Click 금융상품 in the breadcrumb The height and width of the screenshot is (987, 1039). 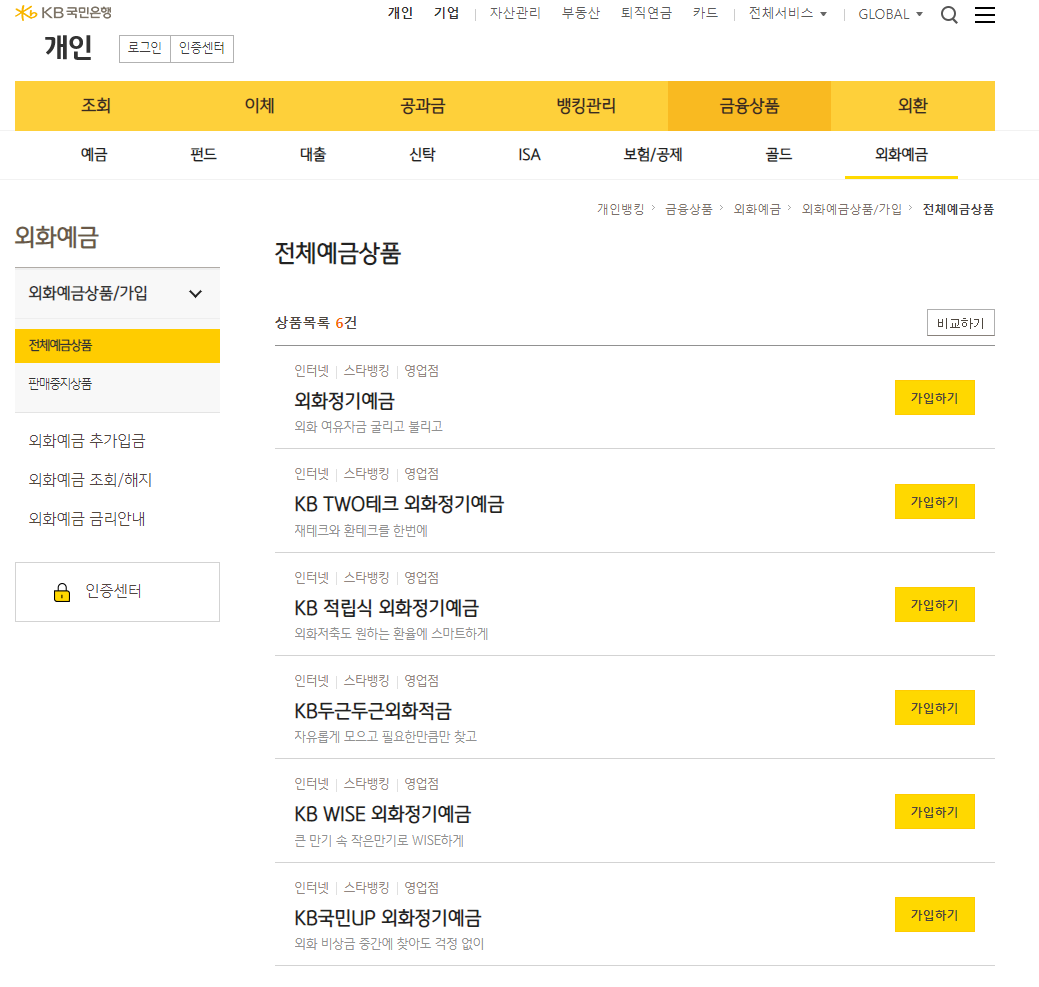pos(688,209)
